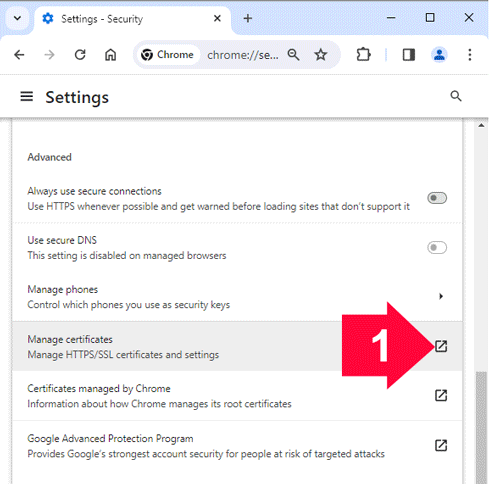Open the side panel icon

point(409,54)
